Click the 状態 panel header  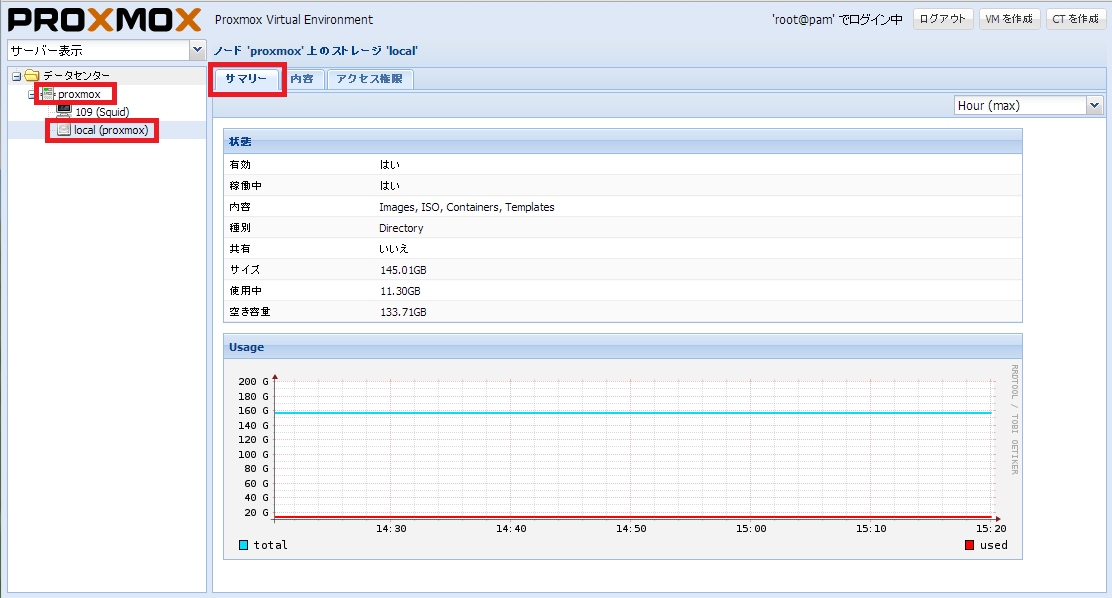click(x=623, y=142)
